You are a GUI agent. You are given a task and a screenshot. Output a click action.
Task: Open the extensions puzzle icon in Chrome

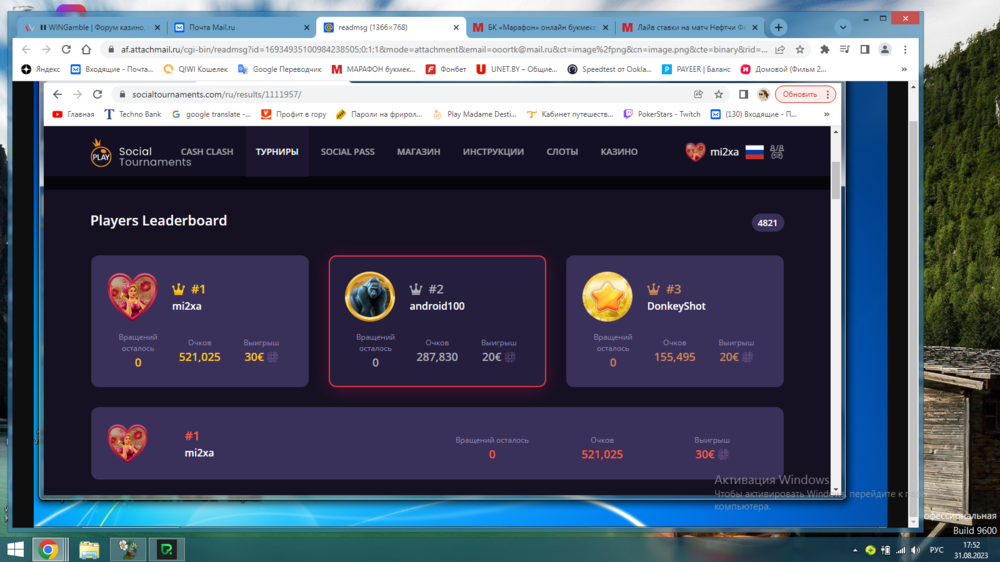click(824, 48)
